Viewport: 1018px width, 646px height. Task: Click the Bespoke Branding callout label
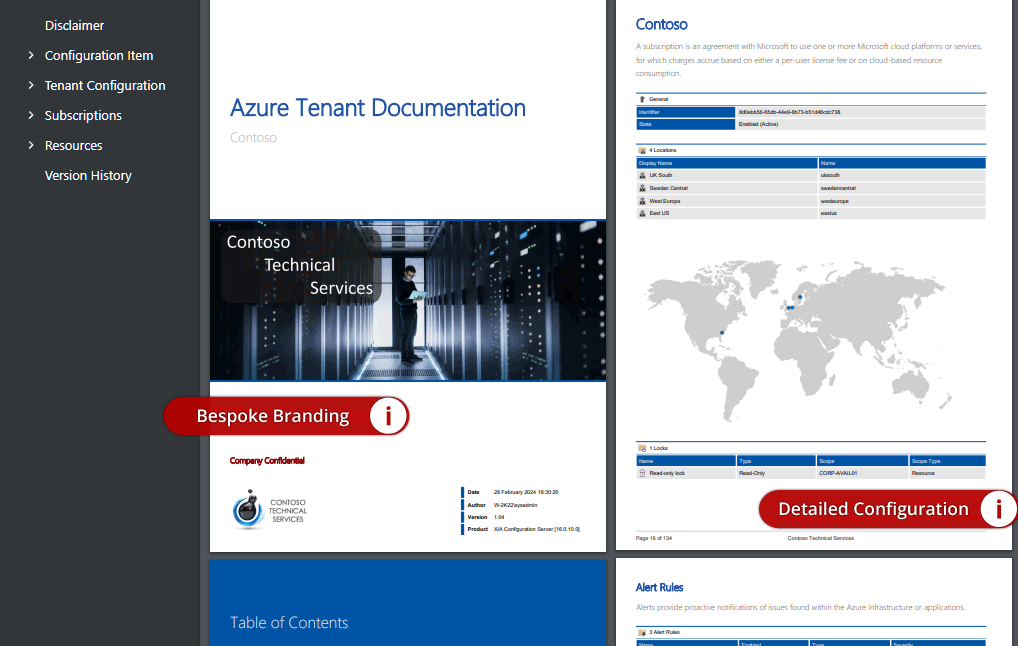[273, 416]
